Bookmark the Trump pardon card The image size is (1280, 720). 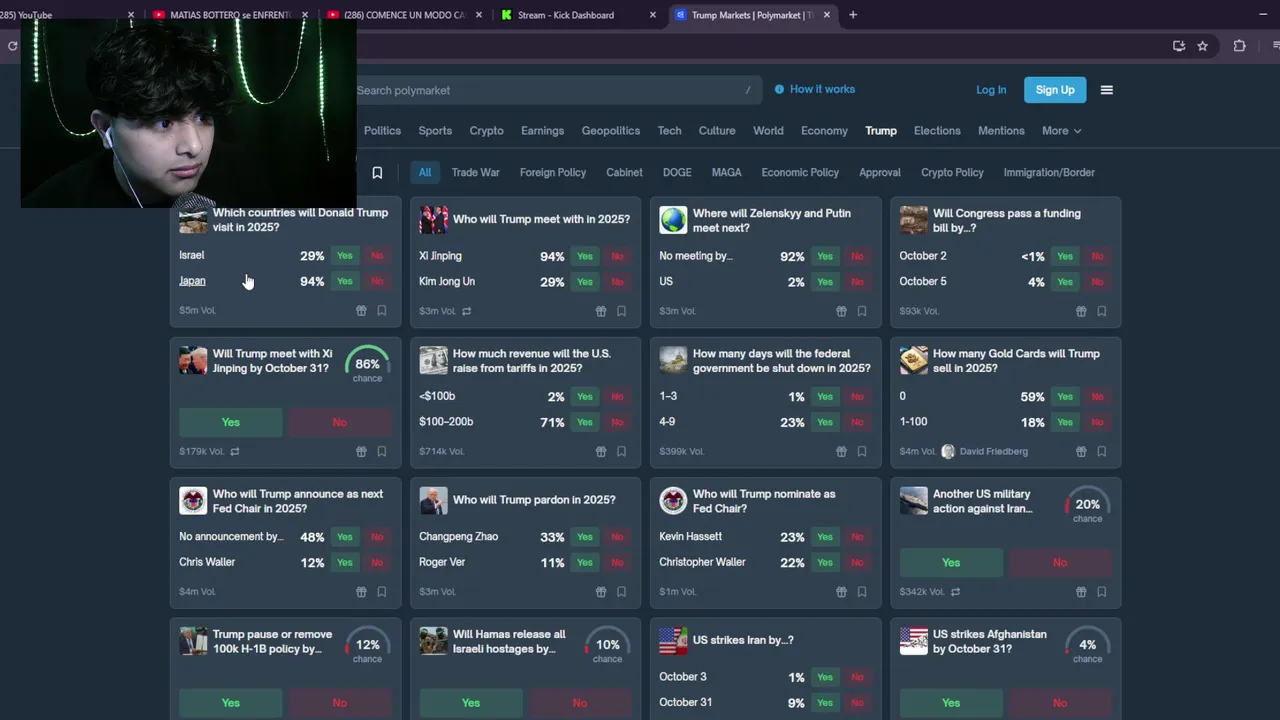[621, 592]
